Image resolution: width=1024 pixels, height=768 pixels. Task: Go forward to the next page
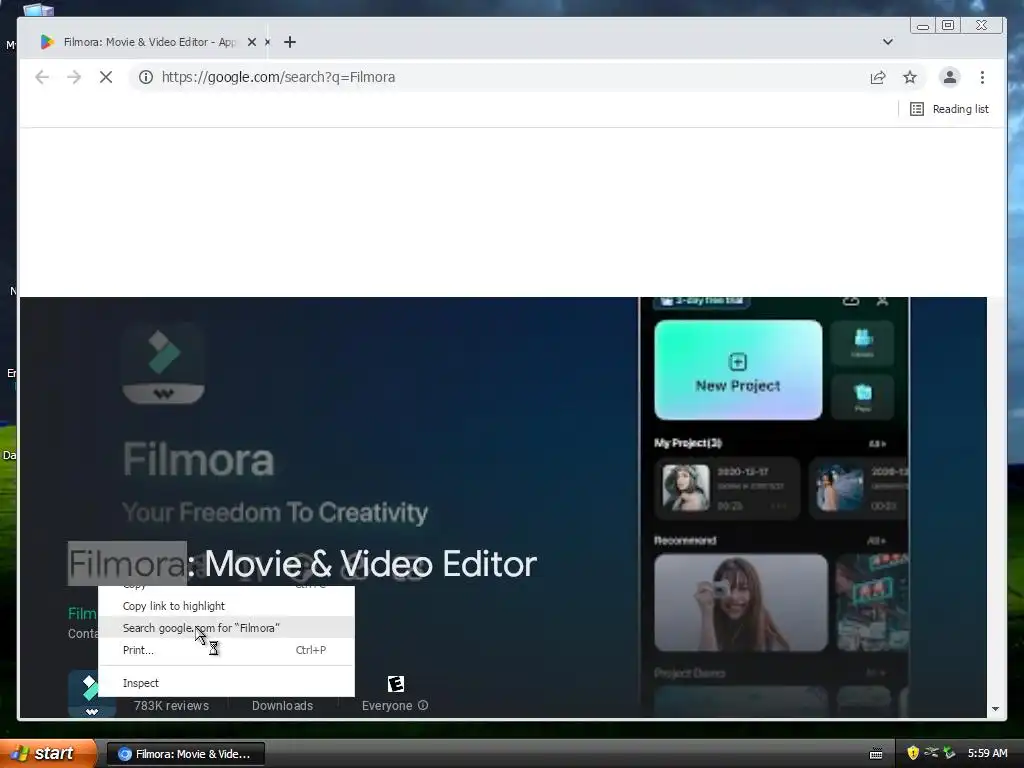coord(74,77)
